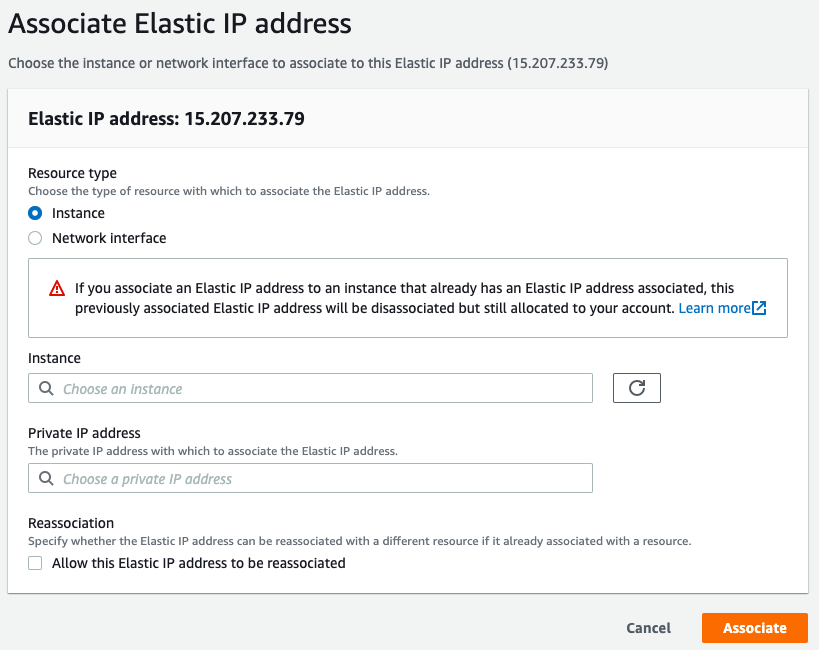
Task: Cancel the Elastic IP association
Action: (648, 628)
